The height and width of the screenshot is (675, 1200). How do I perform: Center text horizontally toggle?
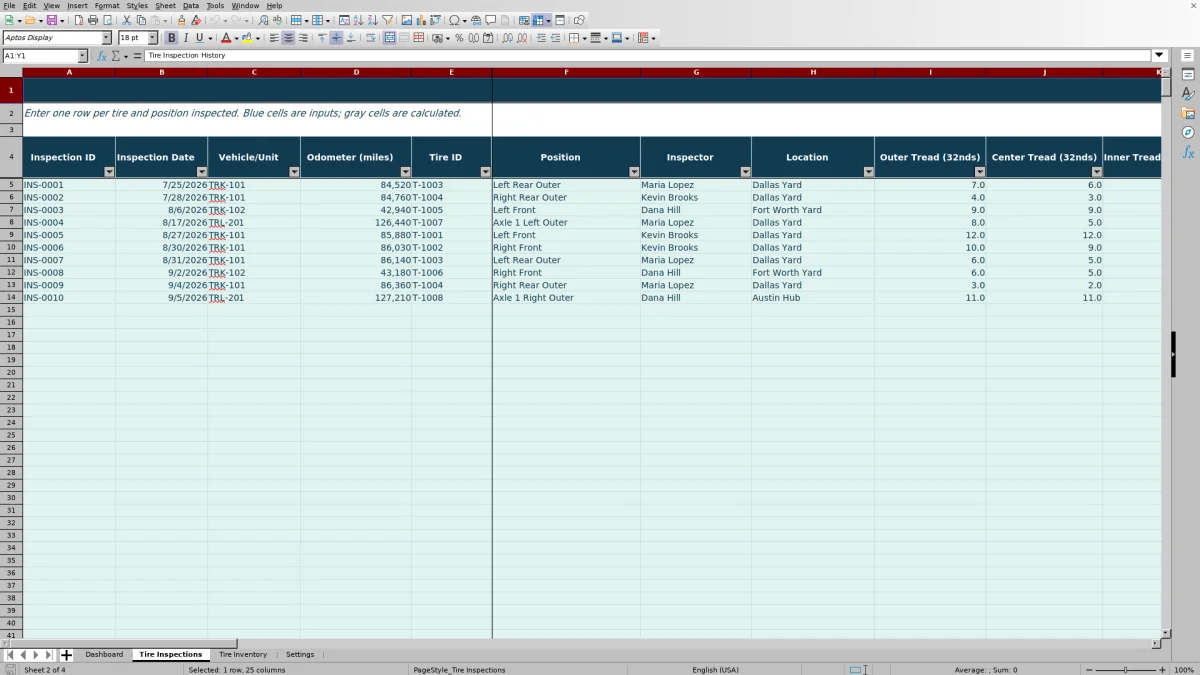288,38
